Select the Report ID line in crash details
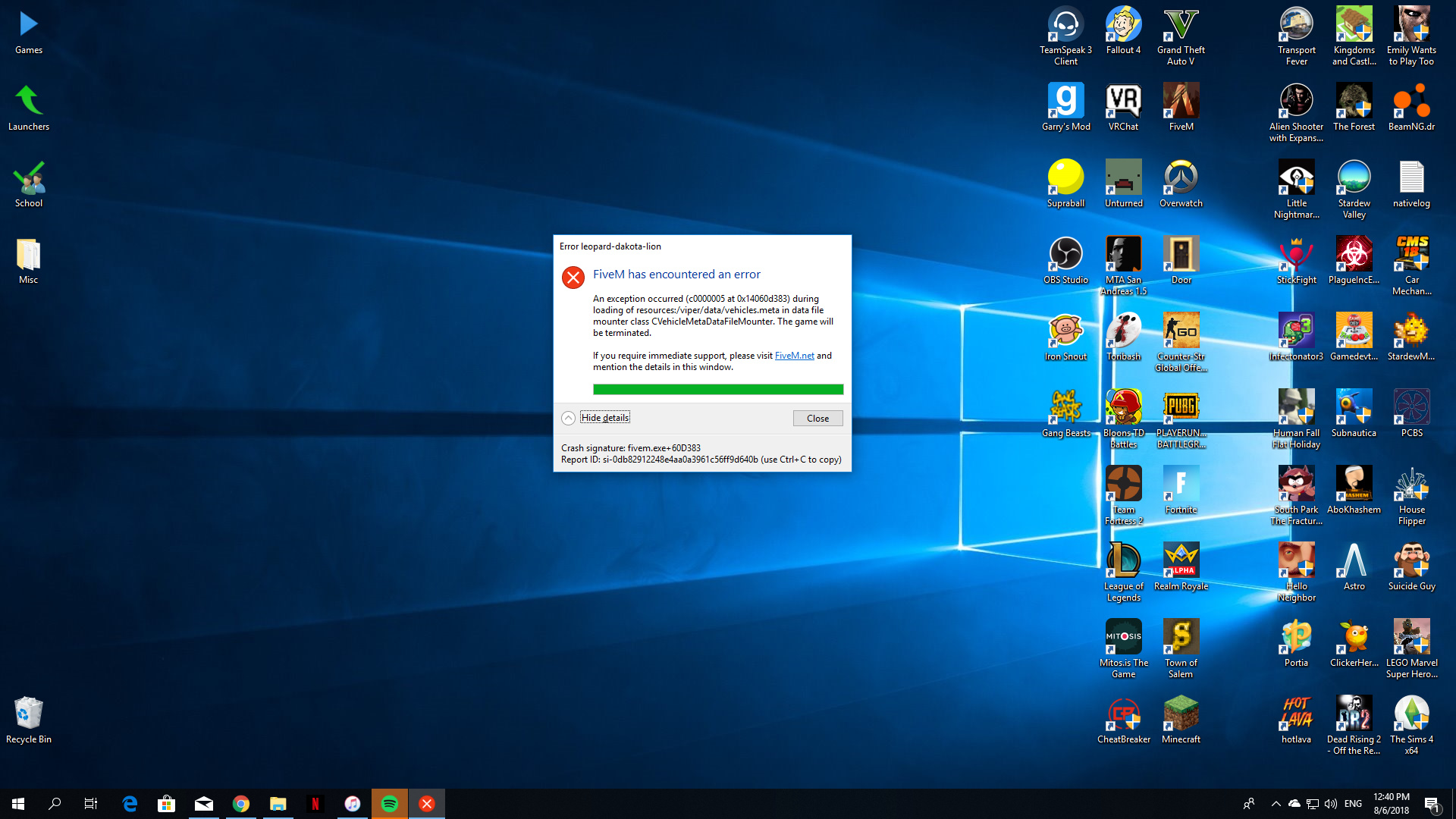Viewport: 1456px width, 819px height. (x=701, y=460)
